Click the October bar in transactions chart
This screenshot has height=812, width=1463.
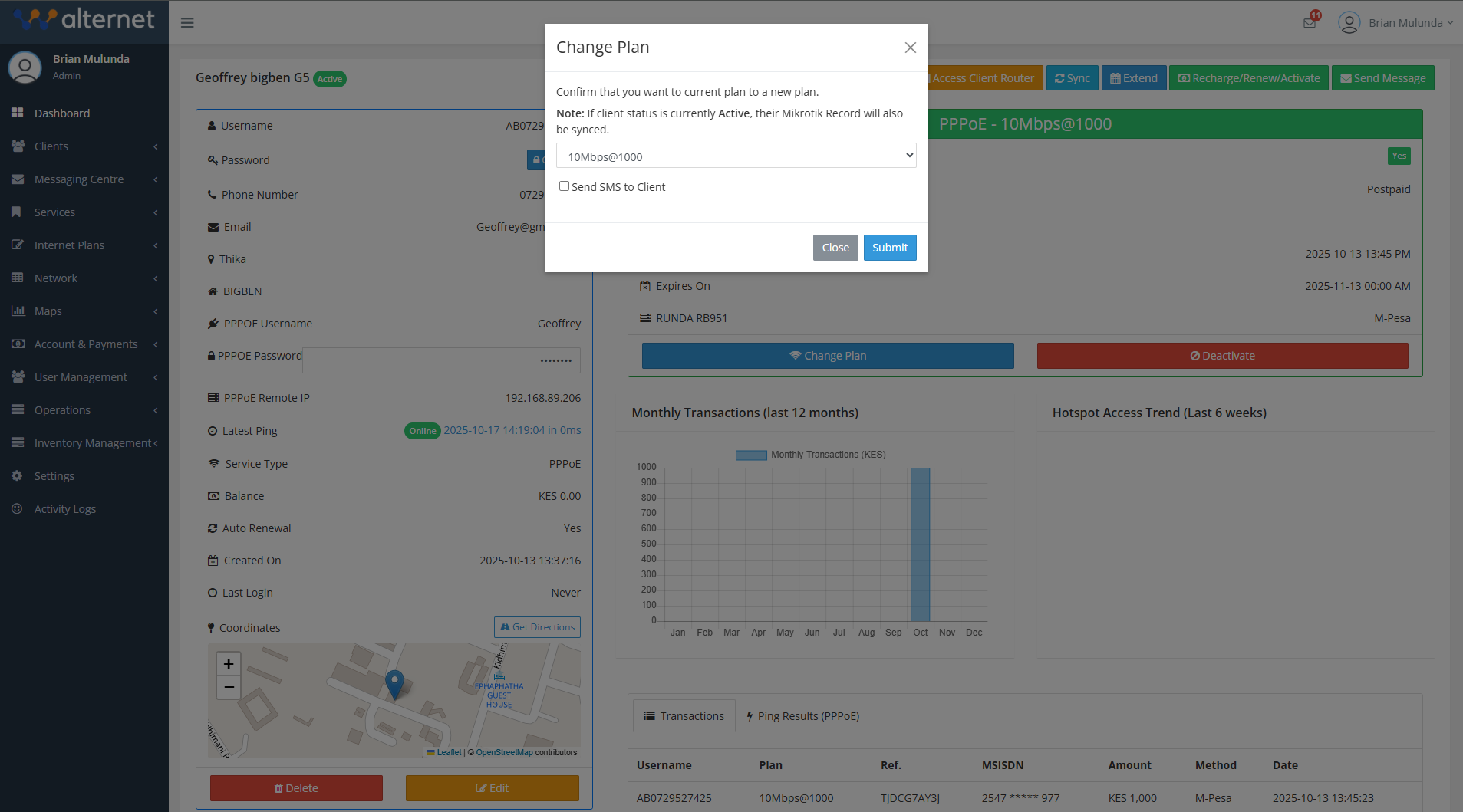click(920, 544)
